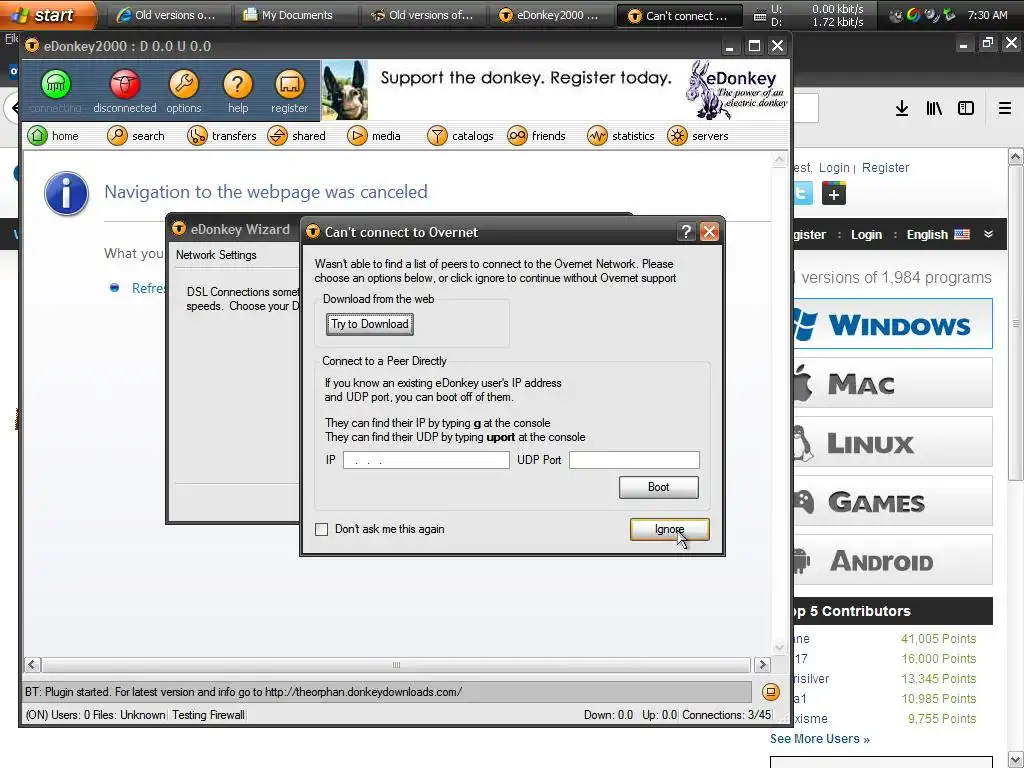1024x768 pixels.
Task: Open eDonkey help question-mark icon
Action: coord(238,84)
